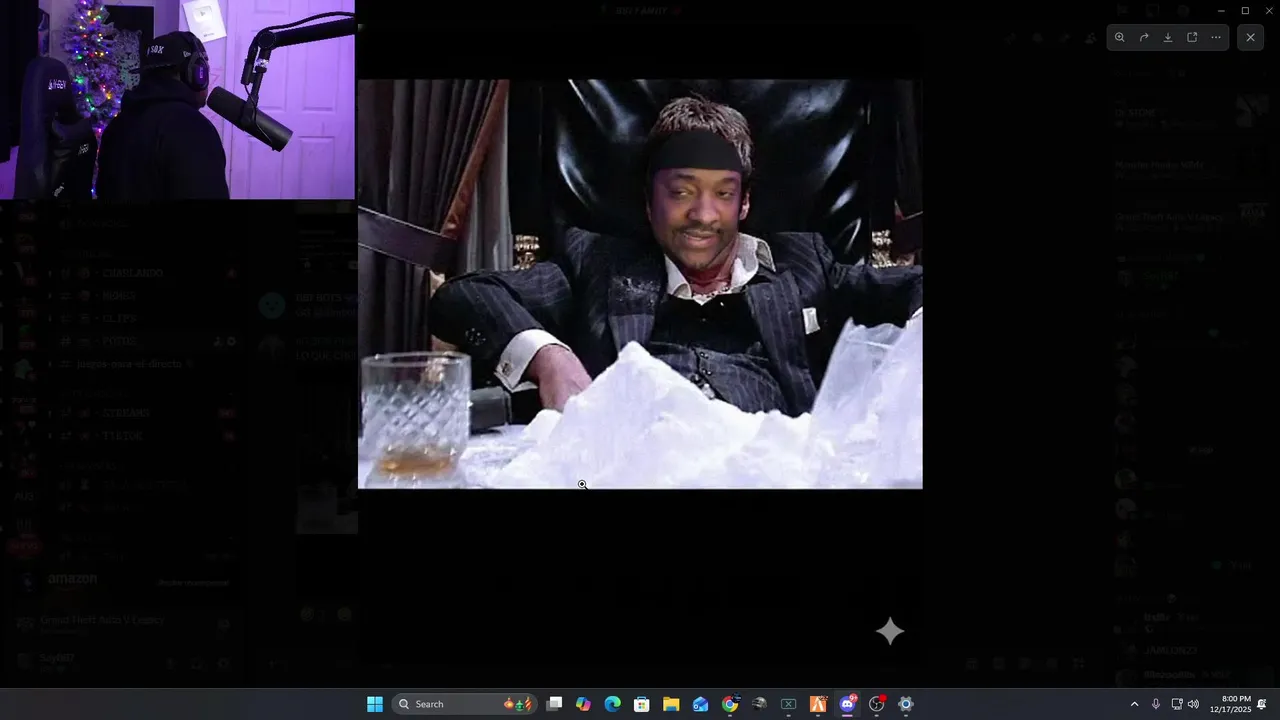Maximize or restore the Discord window
Screen dimensions: 1280x720
coord(1245,10)
